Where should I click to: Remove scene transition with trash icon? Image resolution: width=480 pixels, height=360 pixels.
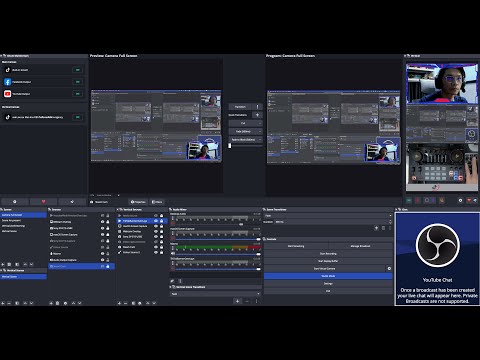tap(383, 228)
